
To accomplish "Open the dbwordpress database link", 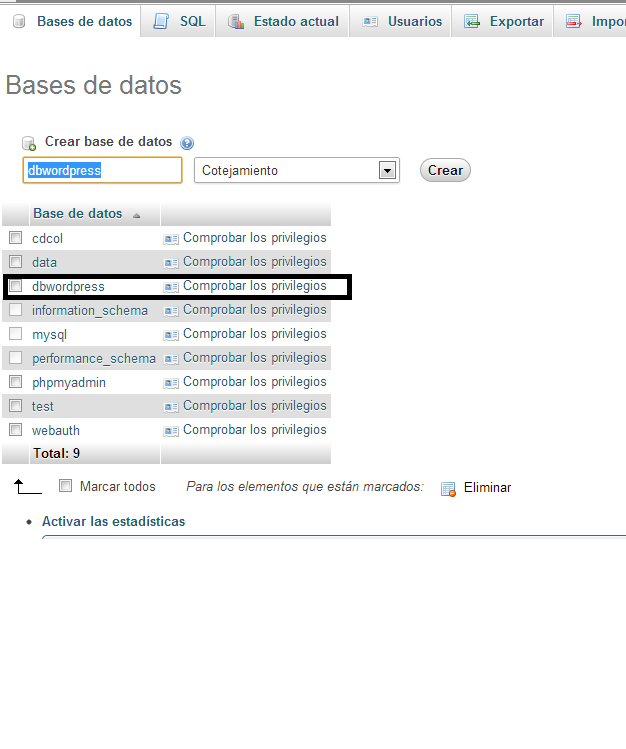I will pos(68,287).
